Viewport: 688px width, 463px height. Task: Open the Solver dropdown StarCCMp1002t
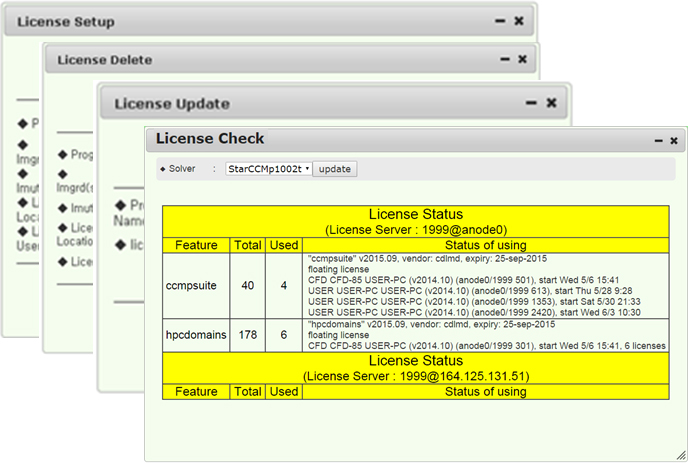click(269, 169)
